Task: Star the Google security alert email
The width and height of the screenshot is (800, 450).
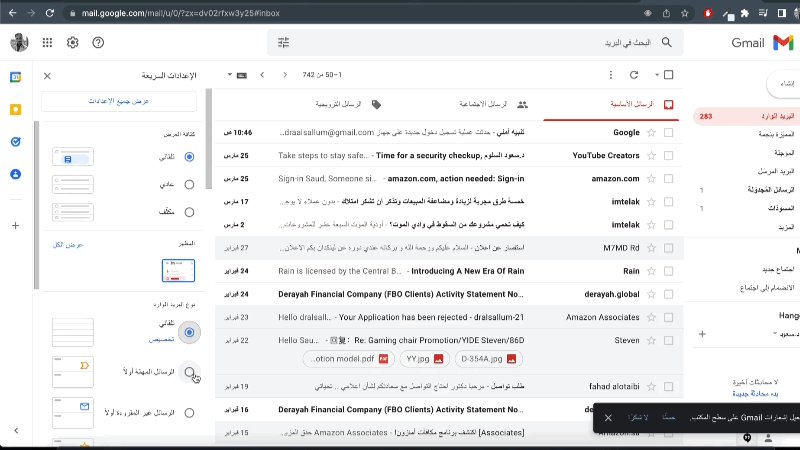Action: coord(651,133)
